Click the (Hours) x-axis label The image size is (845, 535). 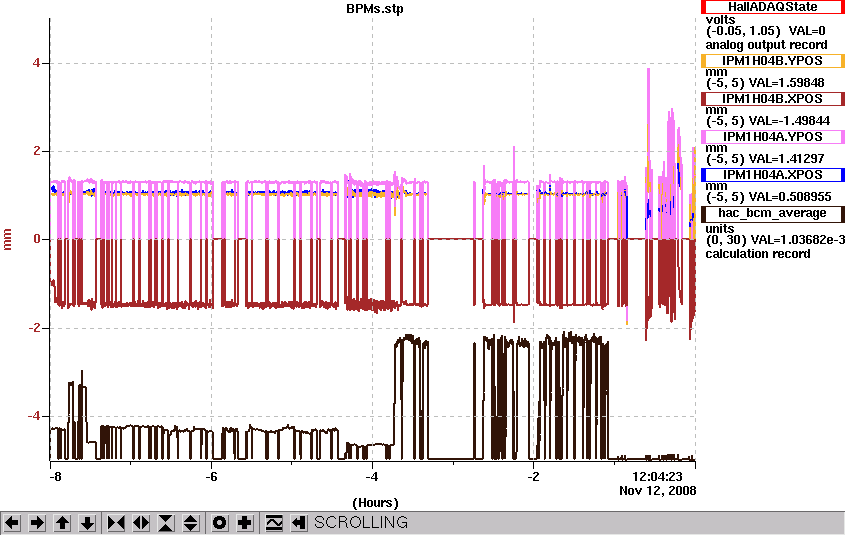[375, 503]
